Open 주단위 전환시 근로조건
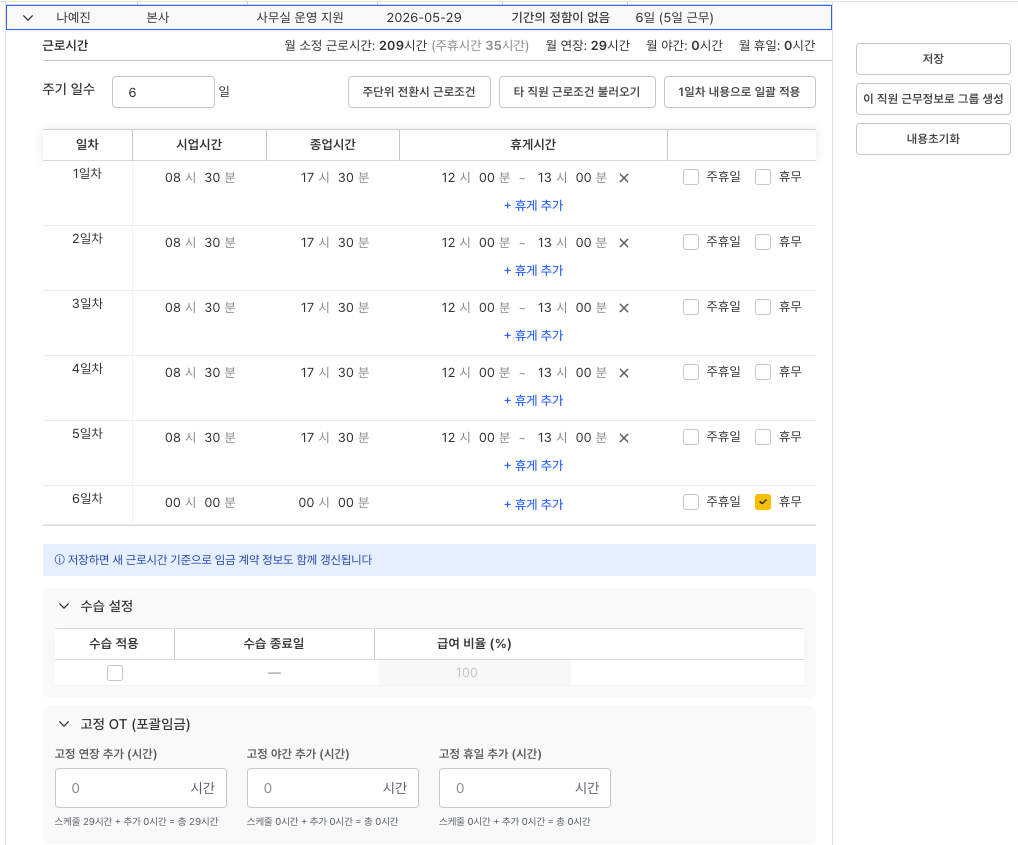Viewport: 1018px width, 845px height. [x=419, y=92]
